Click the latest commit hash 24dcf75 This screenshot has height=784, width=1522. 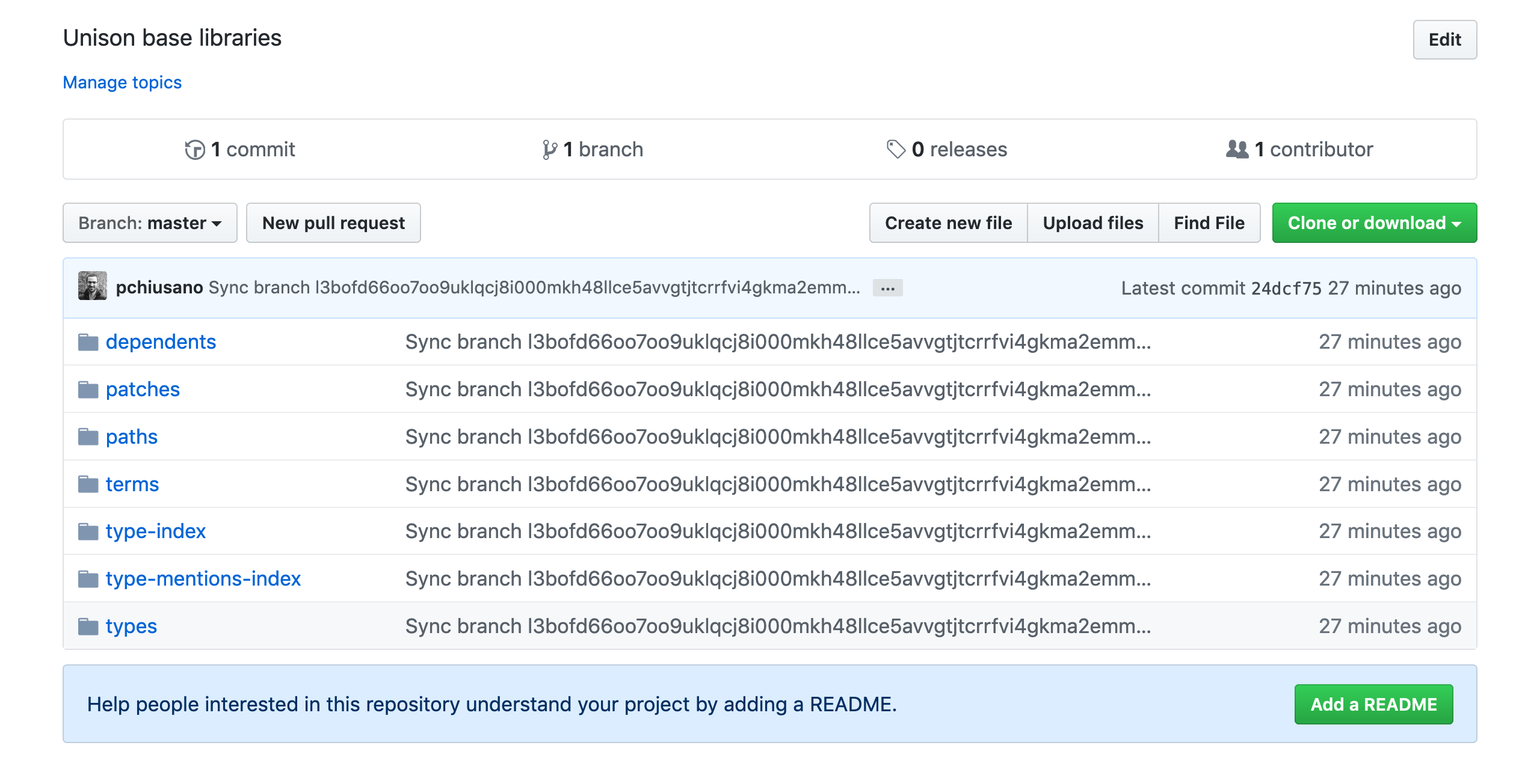coord(1286,288)
